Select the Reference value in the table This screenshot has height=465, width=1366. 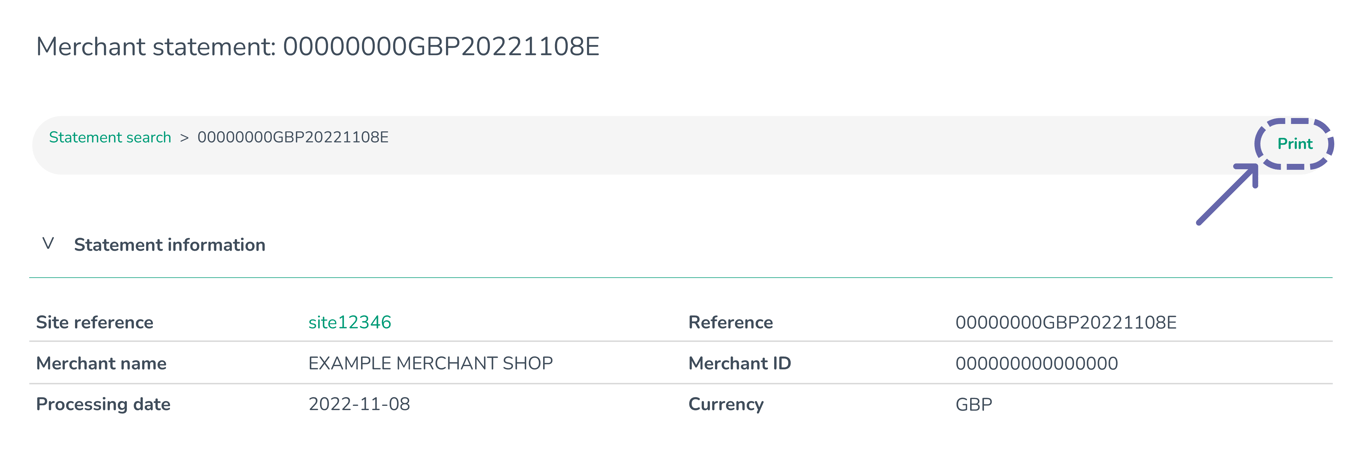[1066, 323]
